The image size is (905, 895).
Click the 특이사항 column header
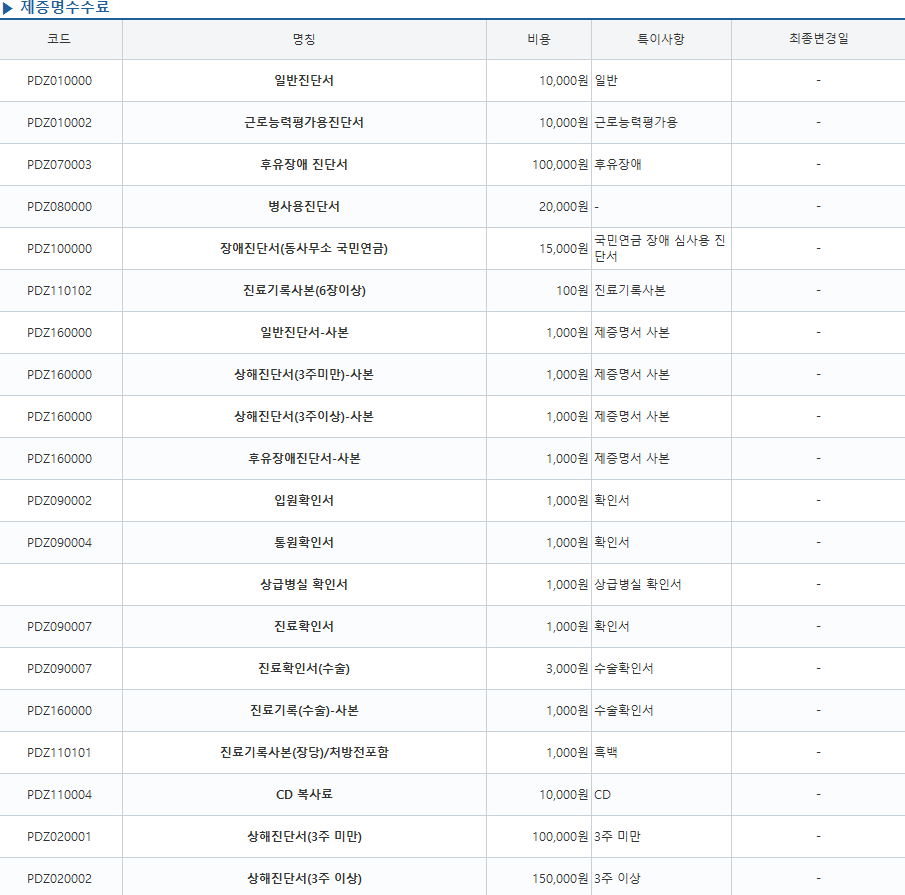click(x=661, y=39)
